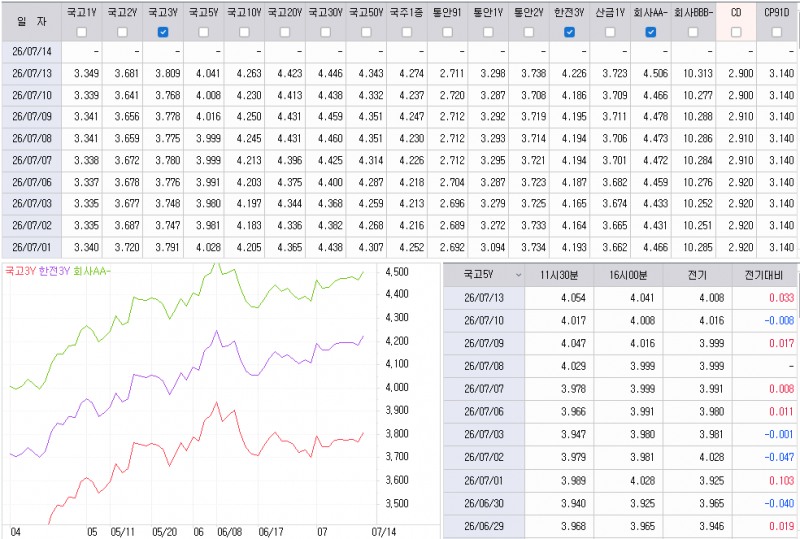Select the 26/07/13 date row
The height and width of the screenshot is (539, 800).
point(400,74)
